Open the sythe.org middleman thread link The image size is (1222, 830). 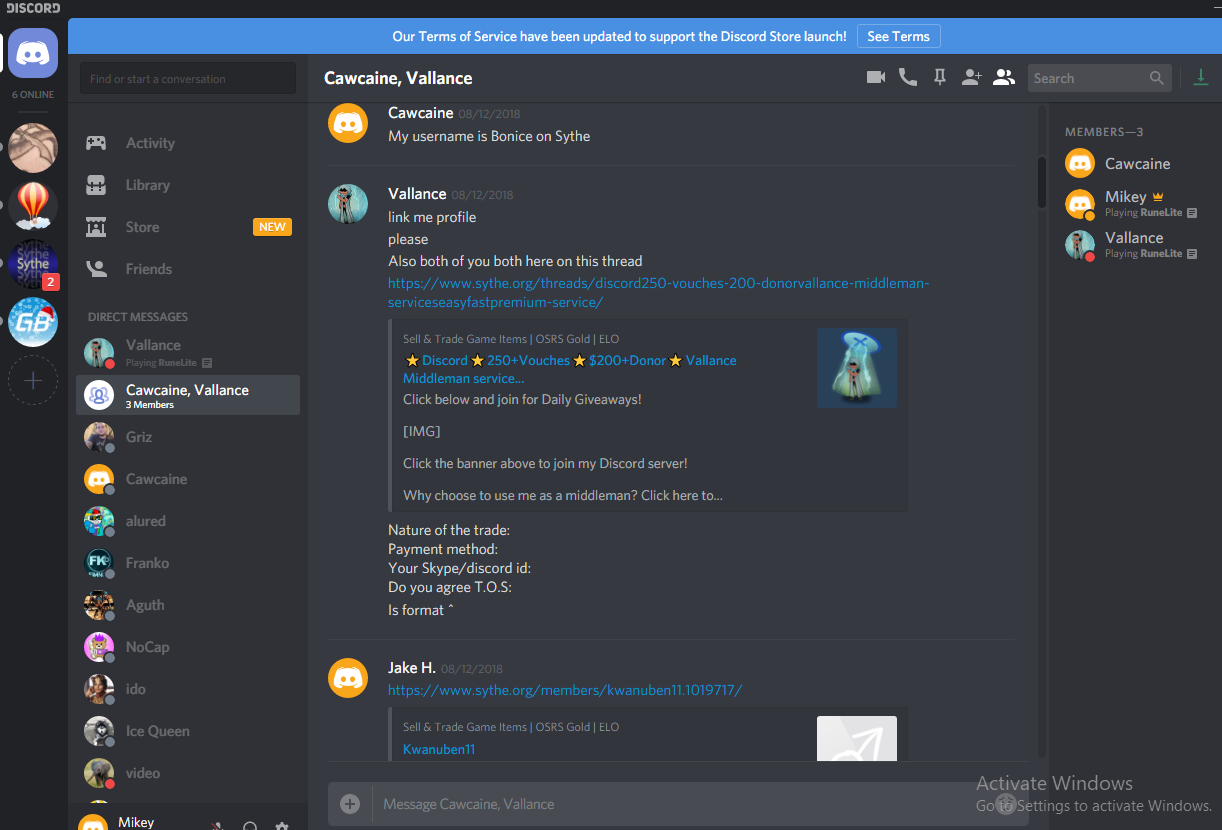[658, 293]
